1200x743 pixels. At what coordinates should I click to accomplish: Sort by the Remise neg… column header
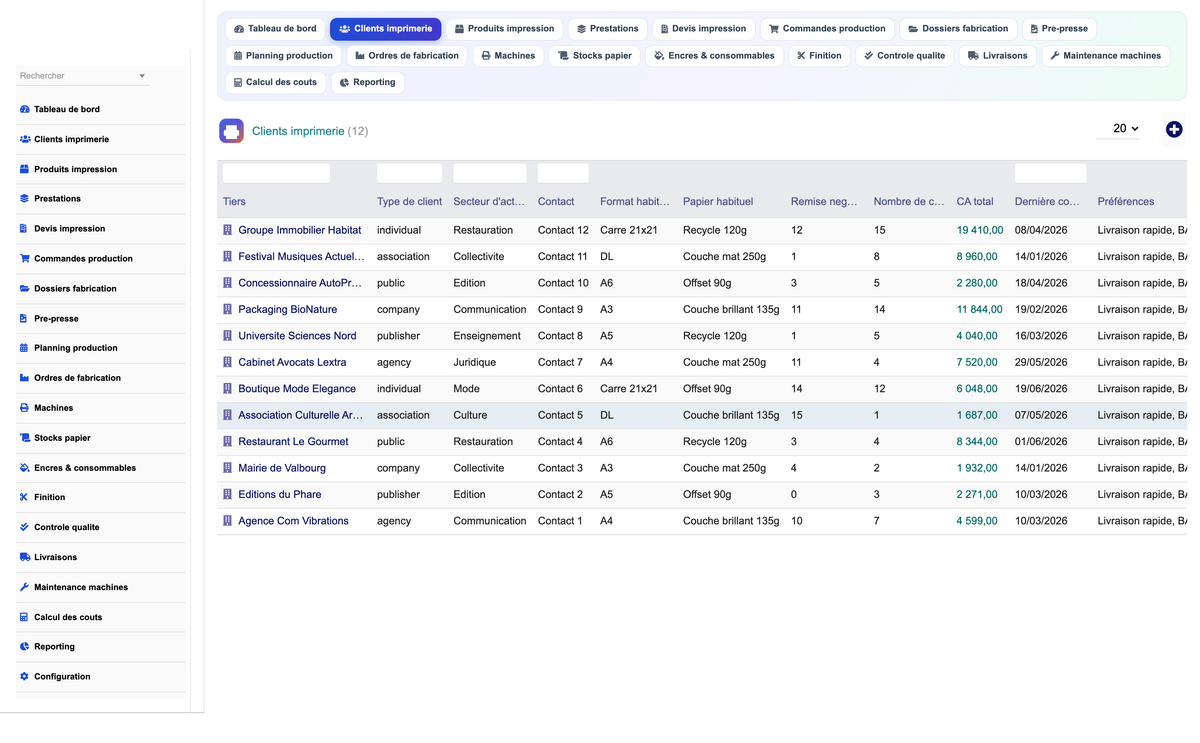pyautogui.click(x=824, y=201)
